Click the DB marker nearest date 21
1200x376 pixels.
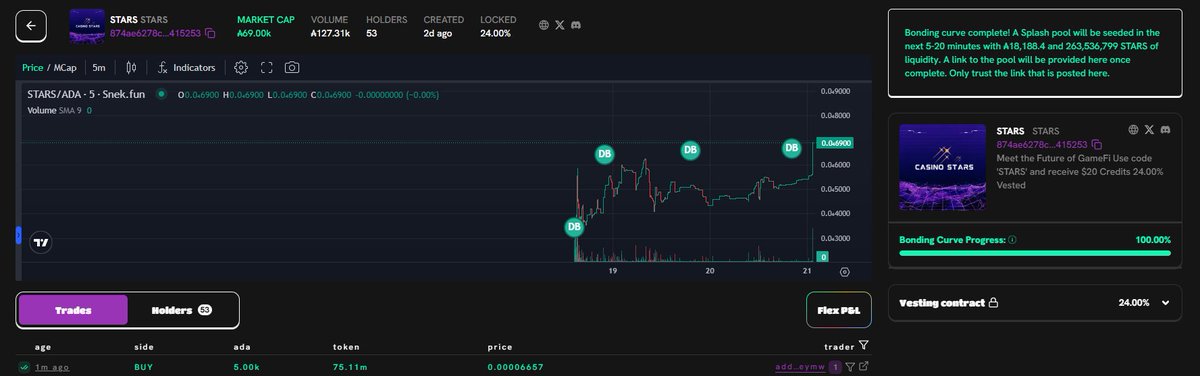click(x=792, y=148)
